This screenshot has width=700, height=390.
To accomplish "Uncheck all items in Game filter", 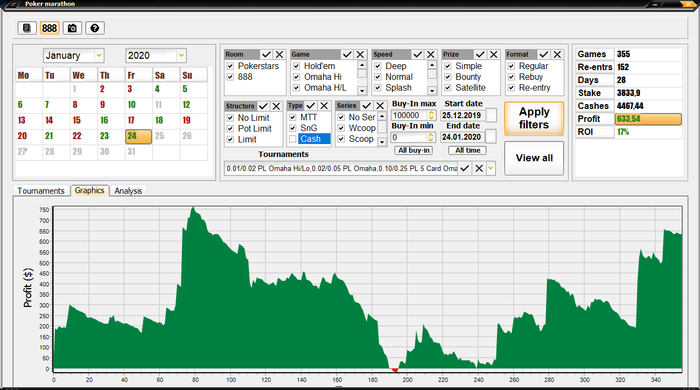I will coord(360,54).
